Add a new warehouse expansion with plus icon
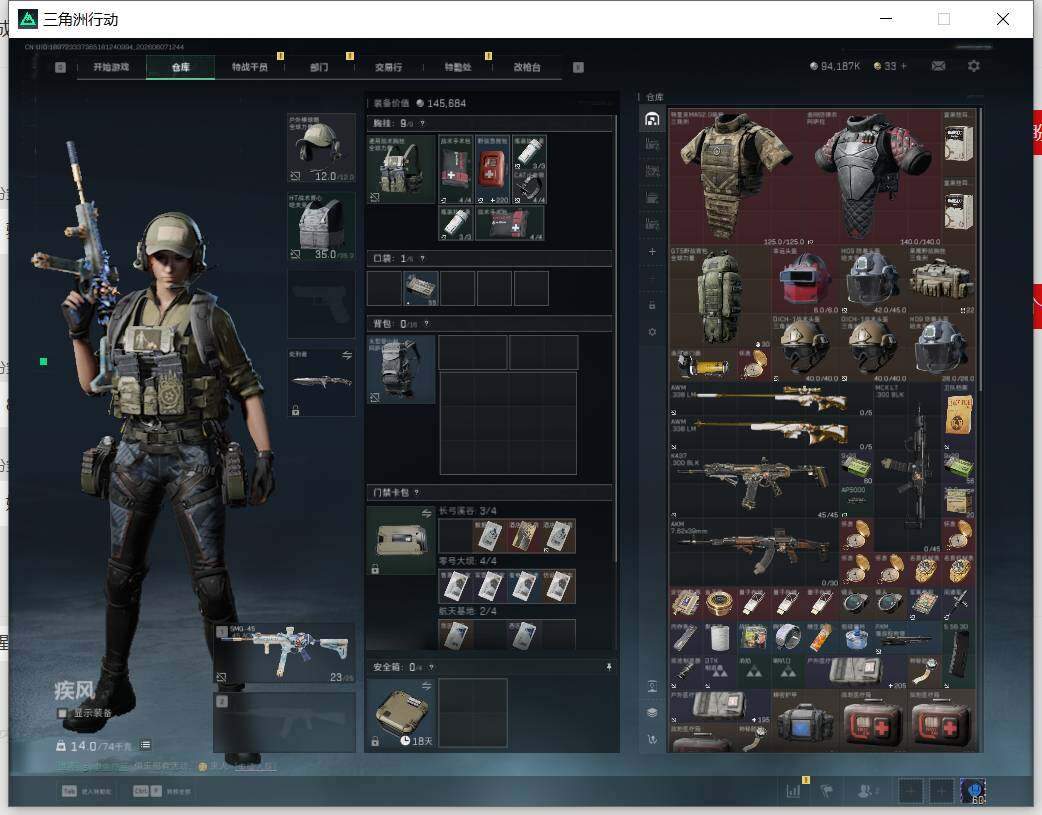 652,251
